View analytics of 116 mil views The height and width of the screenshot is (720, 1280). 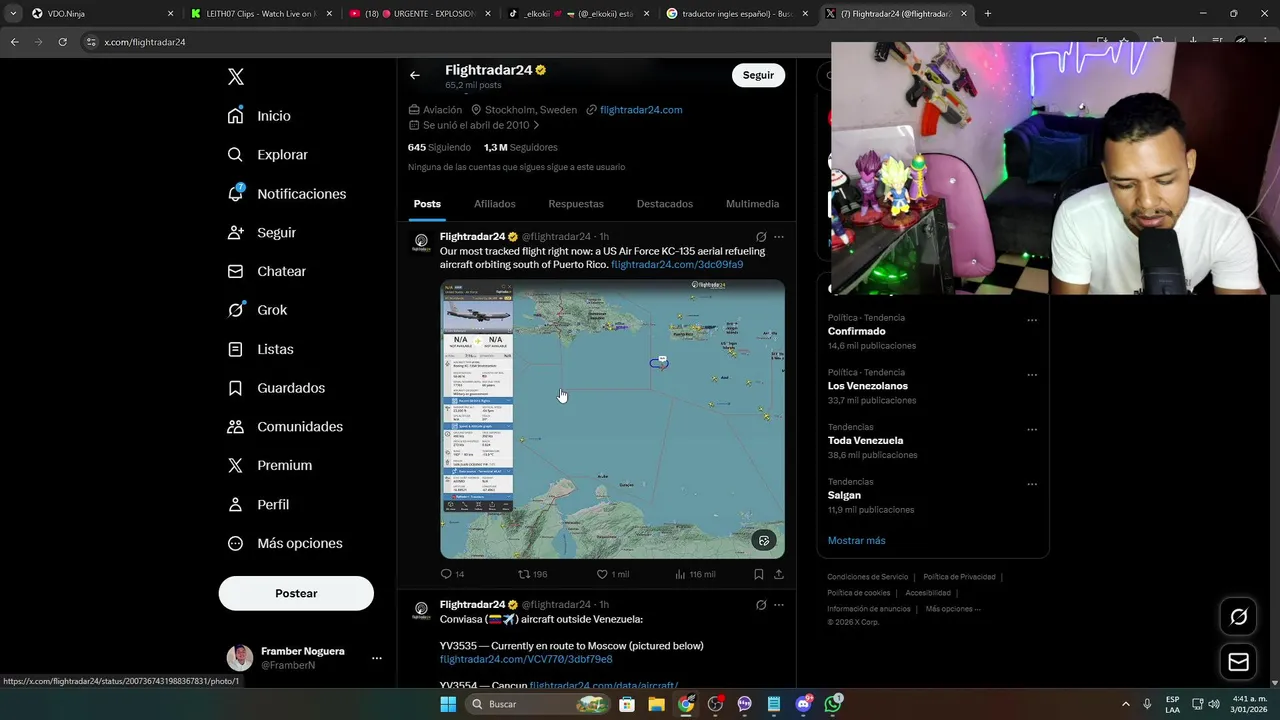695,574
